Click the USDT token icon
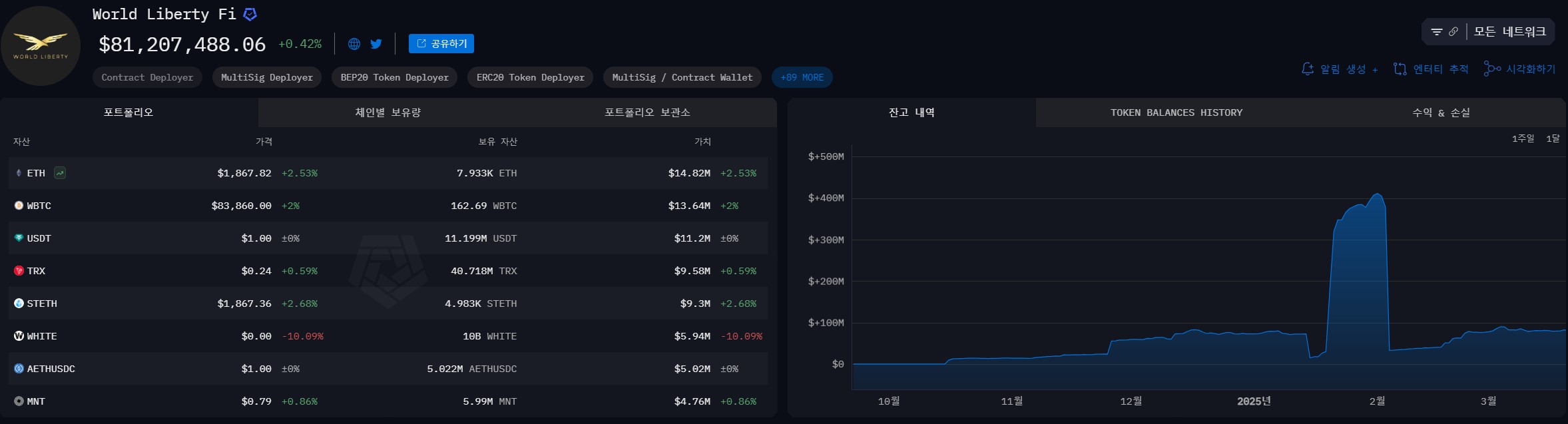This screenshot has height=424, width=1568. coord(19,238)
